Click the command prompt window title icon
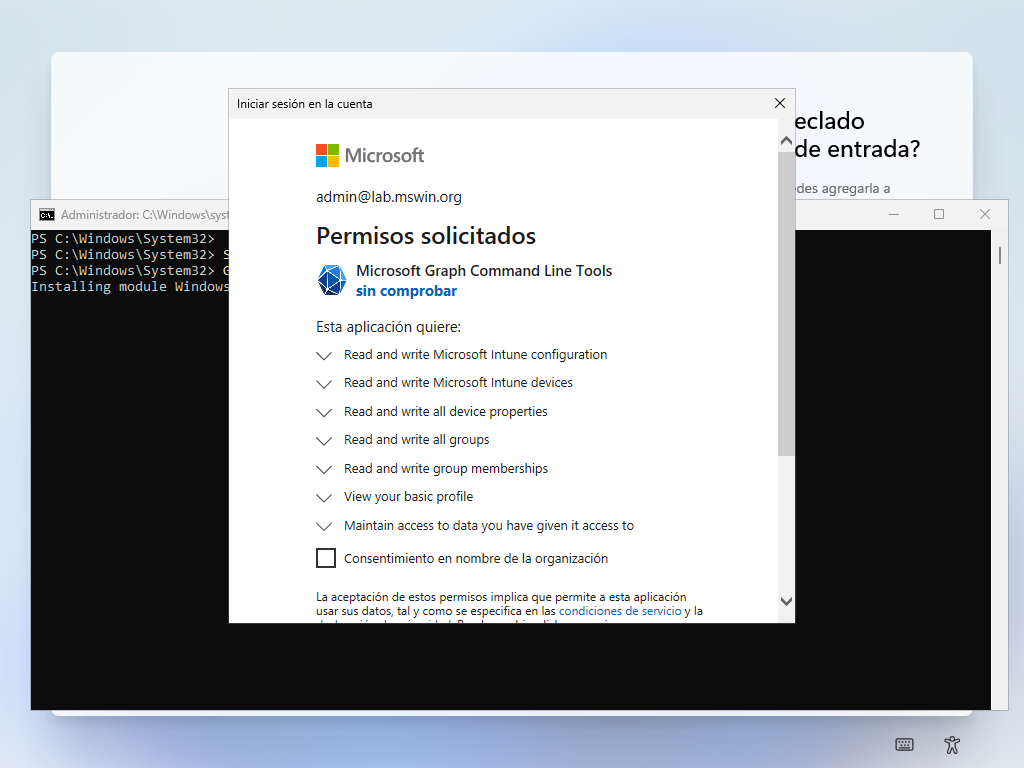 click(47, 215)
